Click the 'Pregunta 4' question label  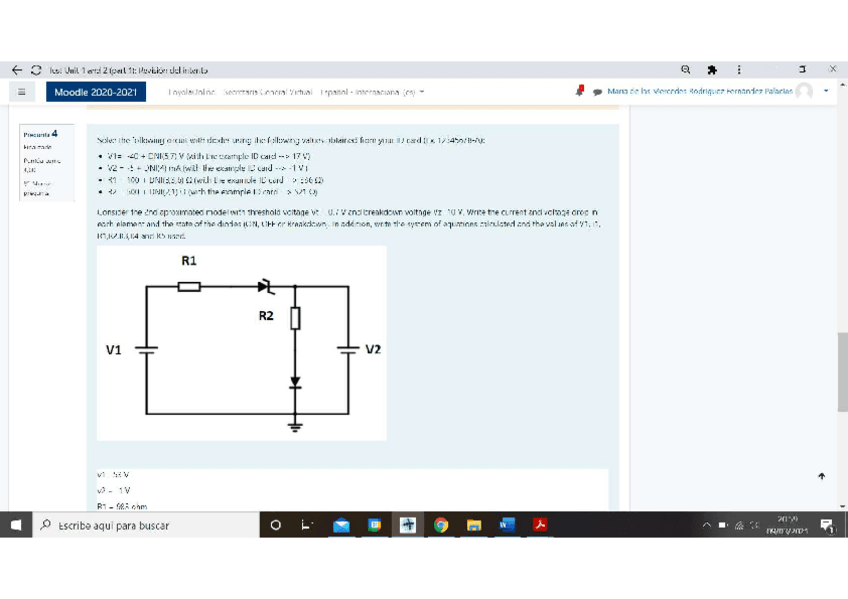tap(41, 134)
